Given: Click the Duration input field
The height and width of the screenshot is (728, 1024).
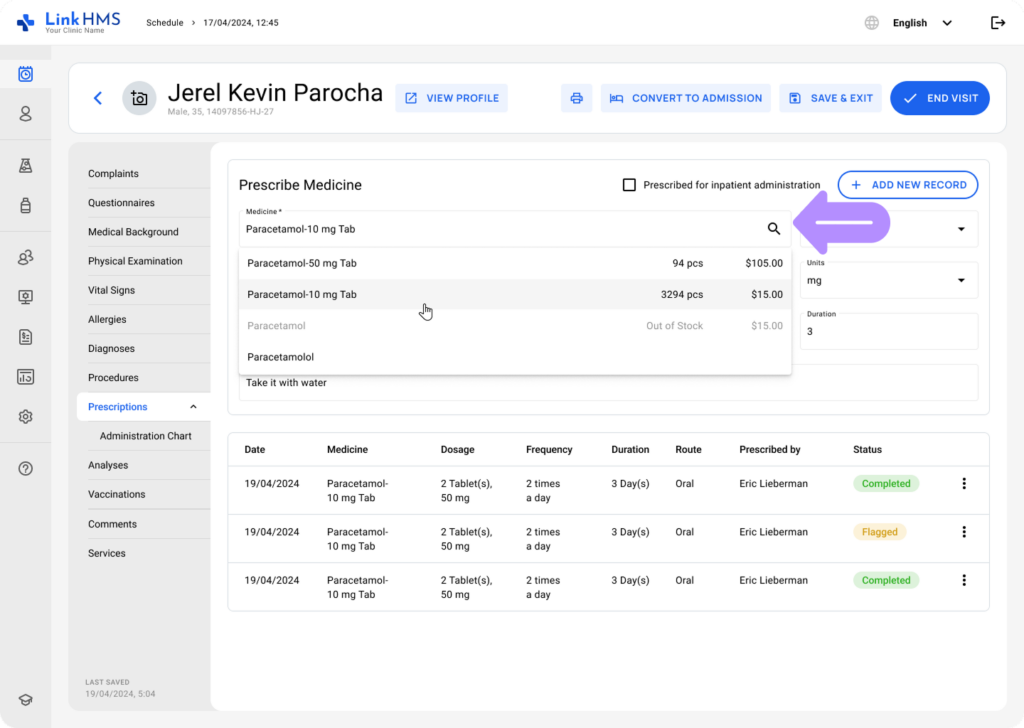Looking at the screenshot, I should tap(889, 331).
